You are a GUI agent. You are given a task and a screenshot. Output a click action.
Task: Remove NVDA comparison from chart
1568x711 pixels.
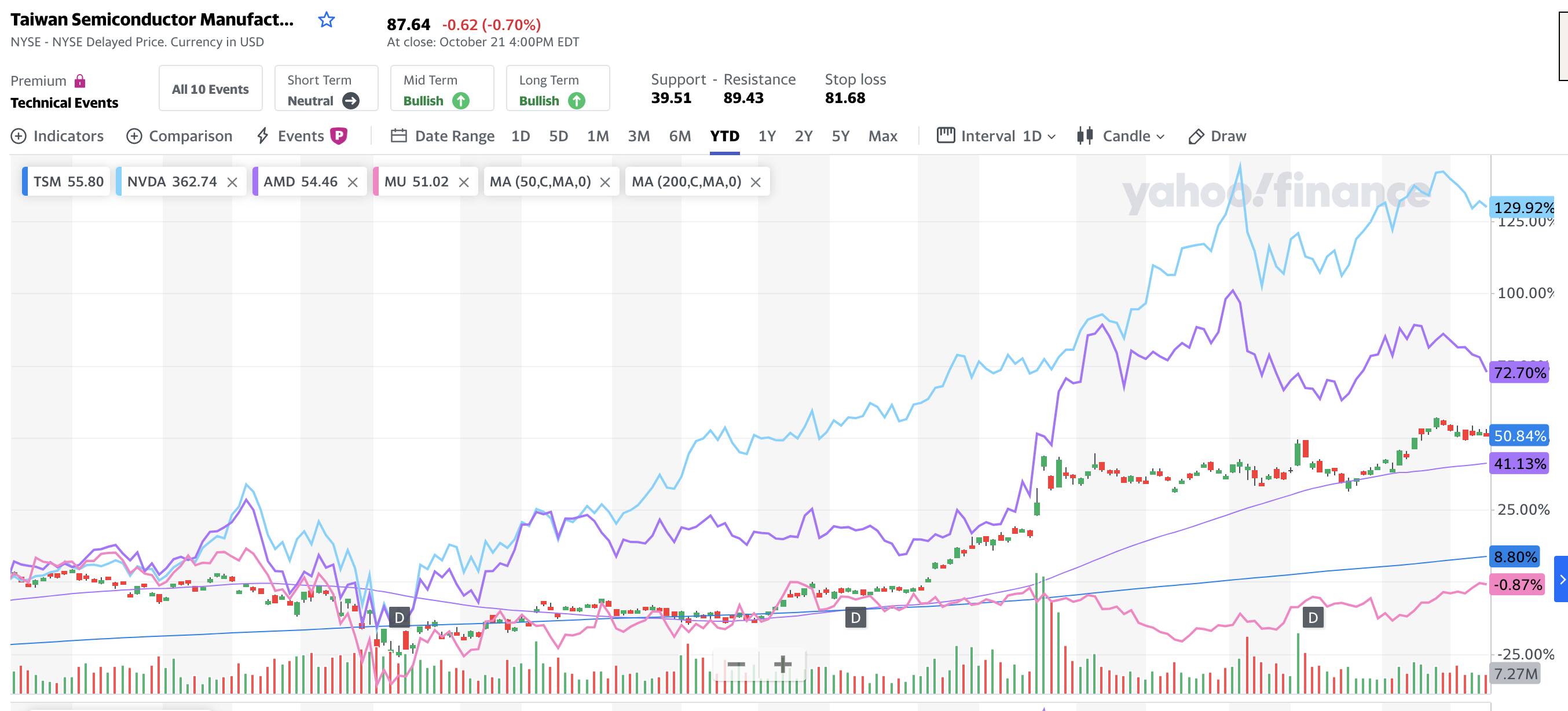pos(232,182)
